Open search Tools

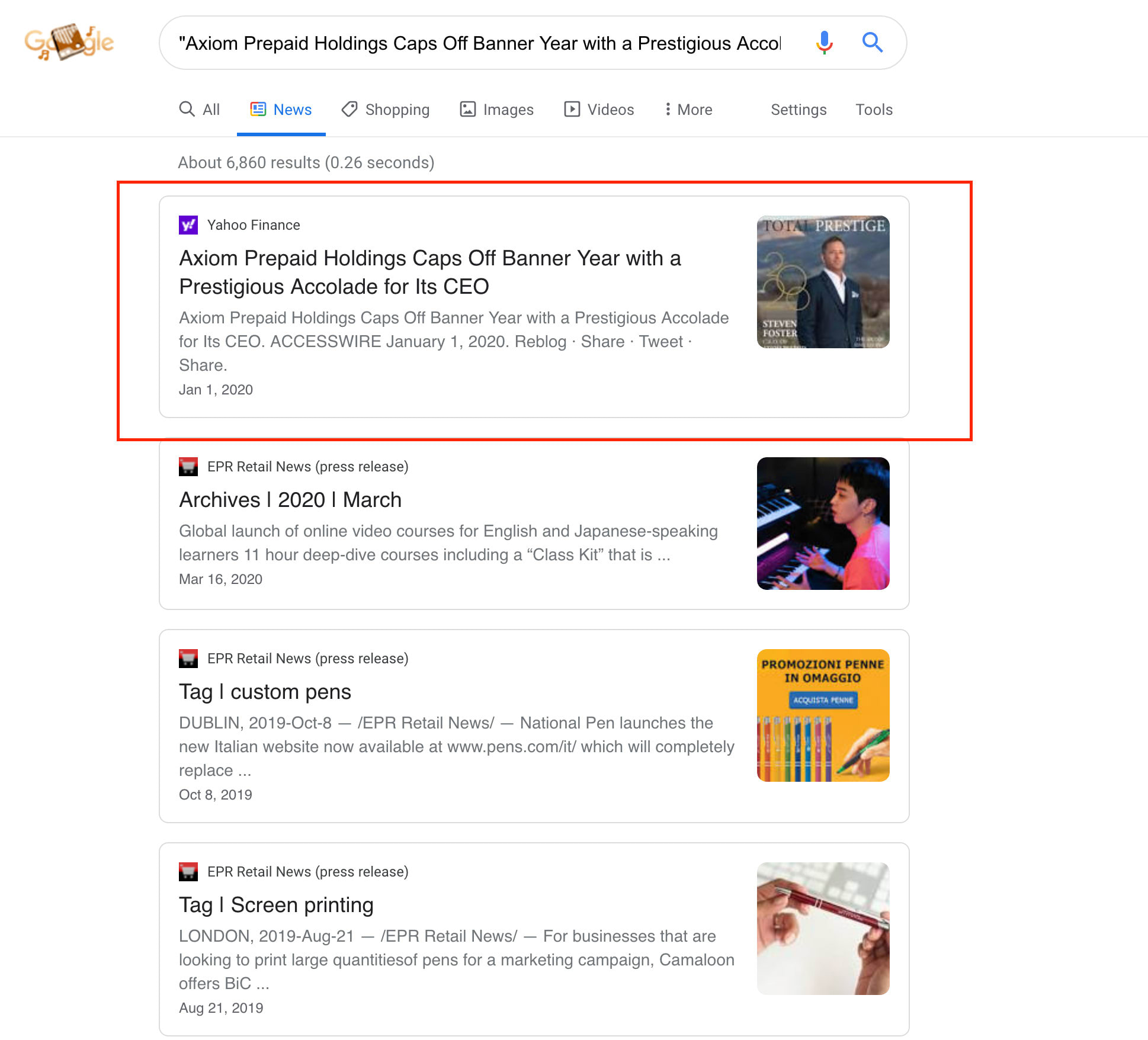(874, 110)
